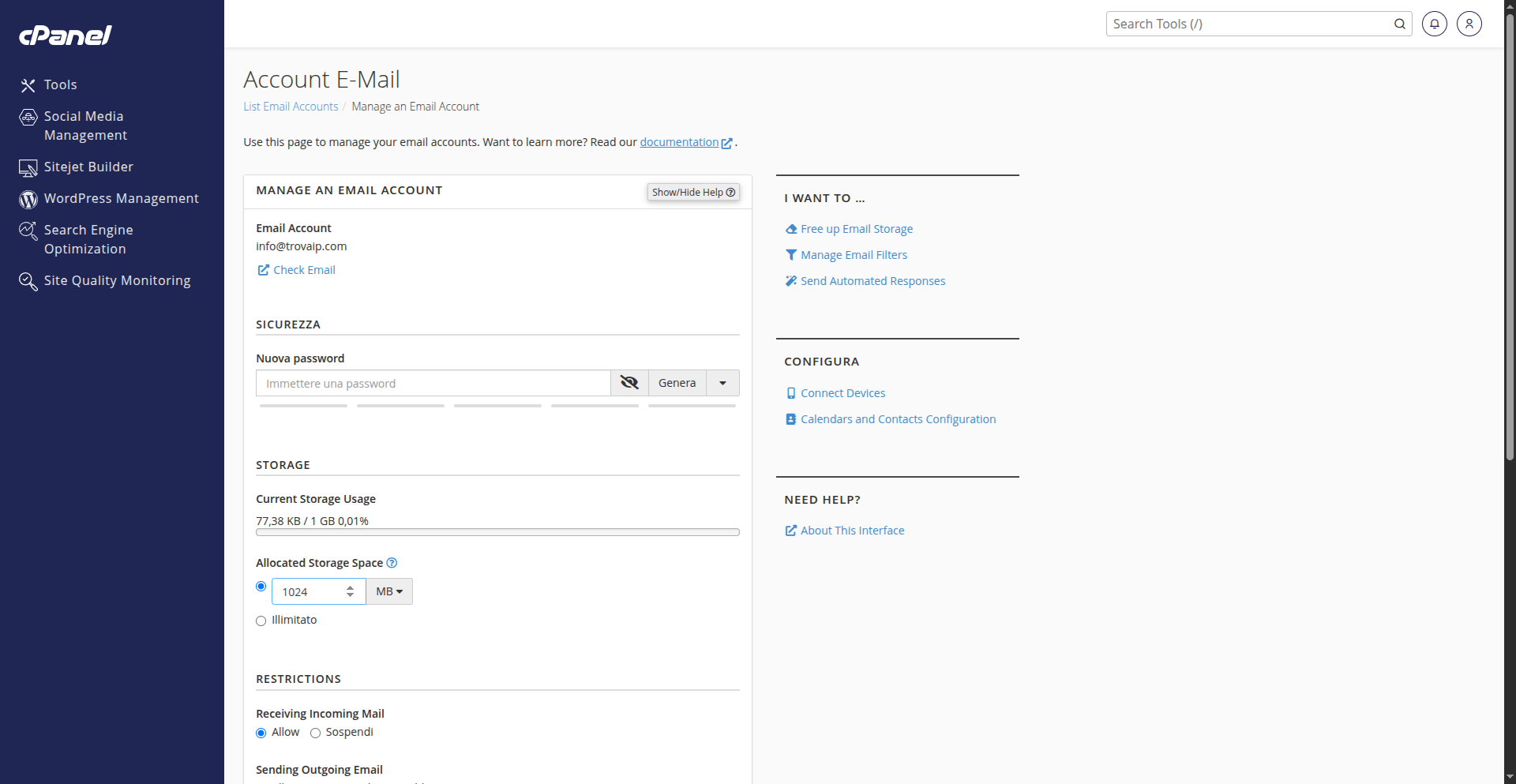Screen dimensions: 1516x784
Task: Click the Connect Devices phone icon
Action: click(791, 393)
